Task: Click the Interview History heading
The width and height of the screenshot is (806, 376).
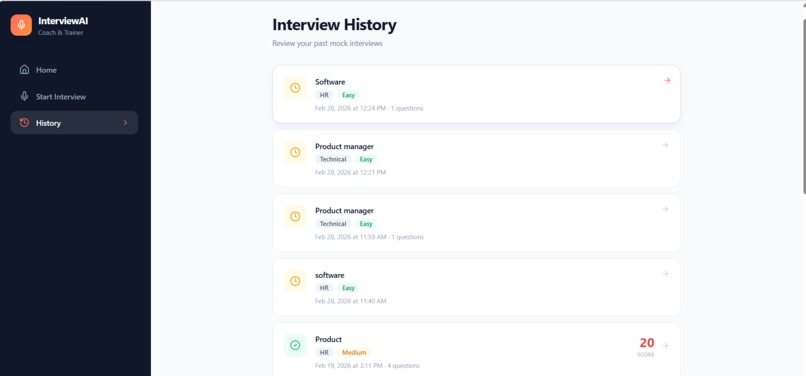Action: tap(334, 25)
